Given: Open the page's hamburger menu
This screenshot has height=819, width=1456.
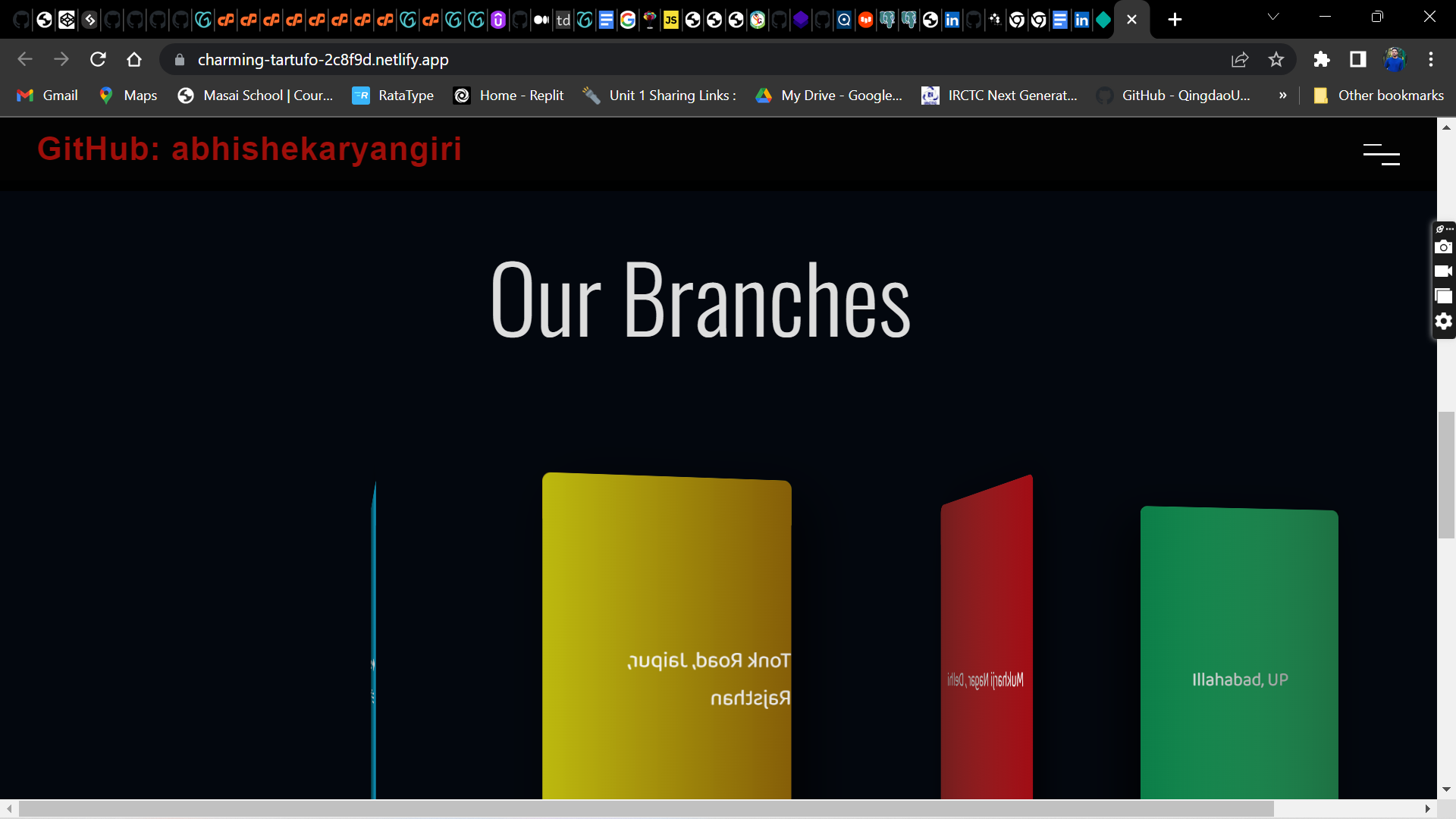Looking at the screenshot, I should click(x=1382, y=154).
